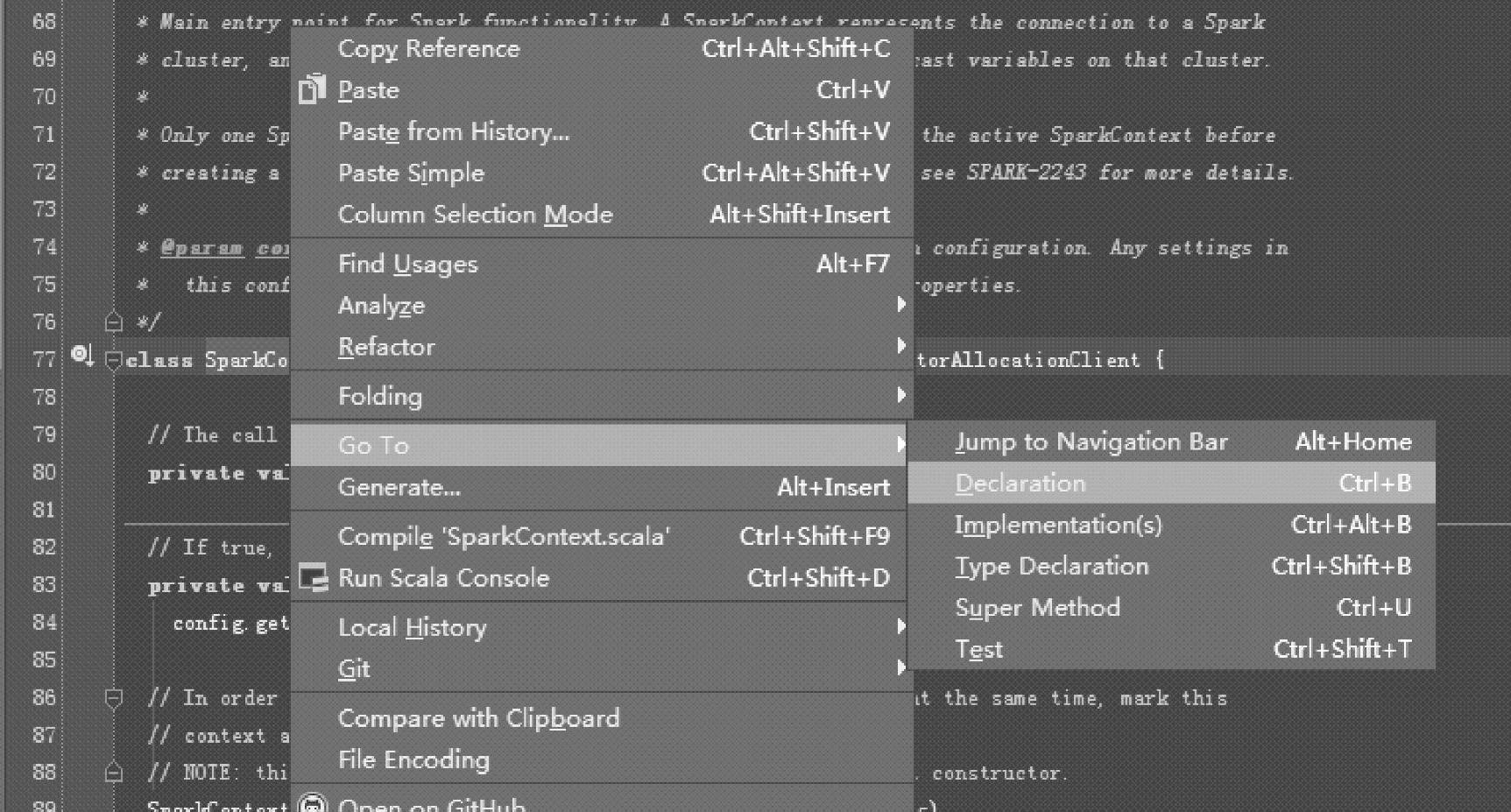Click Jump to Navigation Bar
The width and height of the screenshot is (1511, 812).
point(1091,441)
